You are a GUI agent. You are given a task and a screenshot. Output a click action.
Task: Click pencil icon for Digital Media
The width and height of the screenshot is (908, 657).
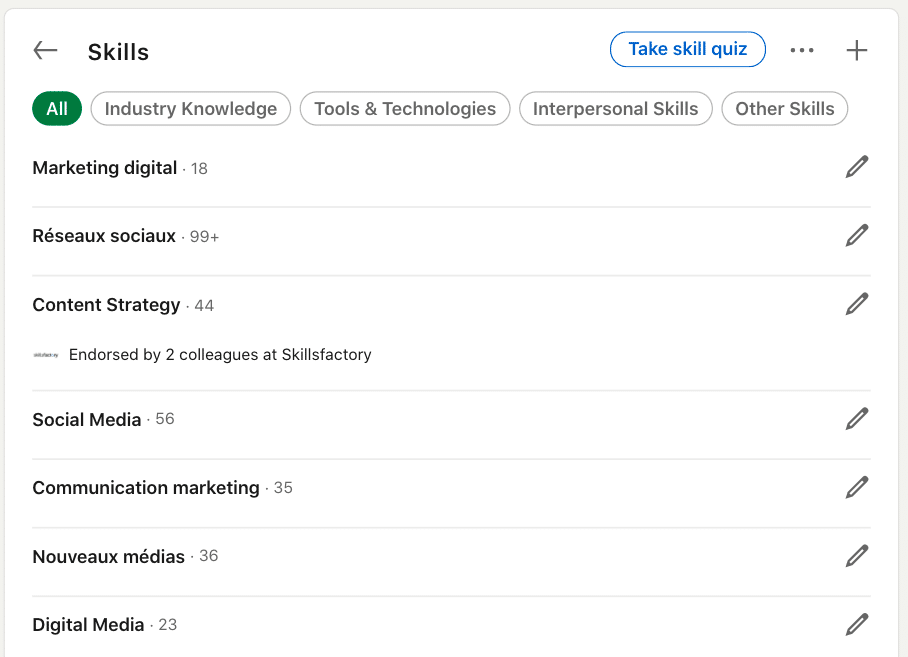click(x=857, y=624)
